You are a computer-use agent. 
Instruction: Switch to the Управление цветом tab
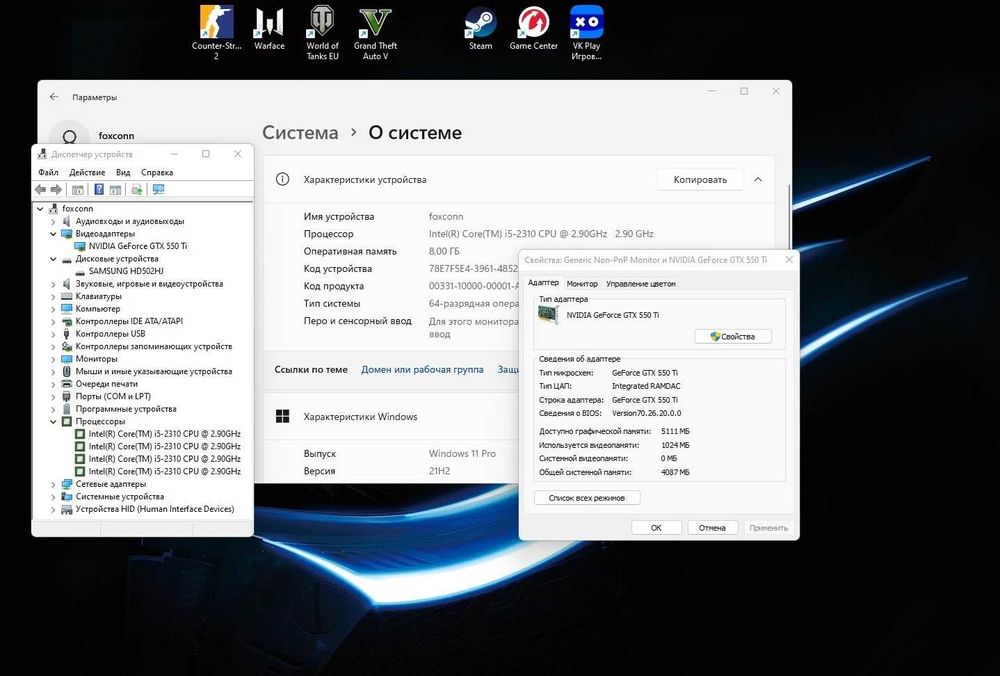(640, 284)
